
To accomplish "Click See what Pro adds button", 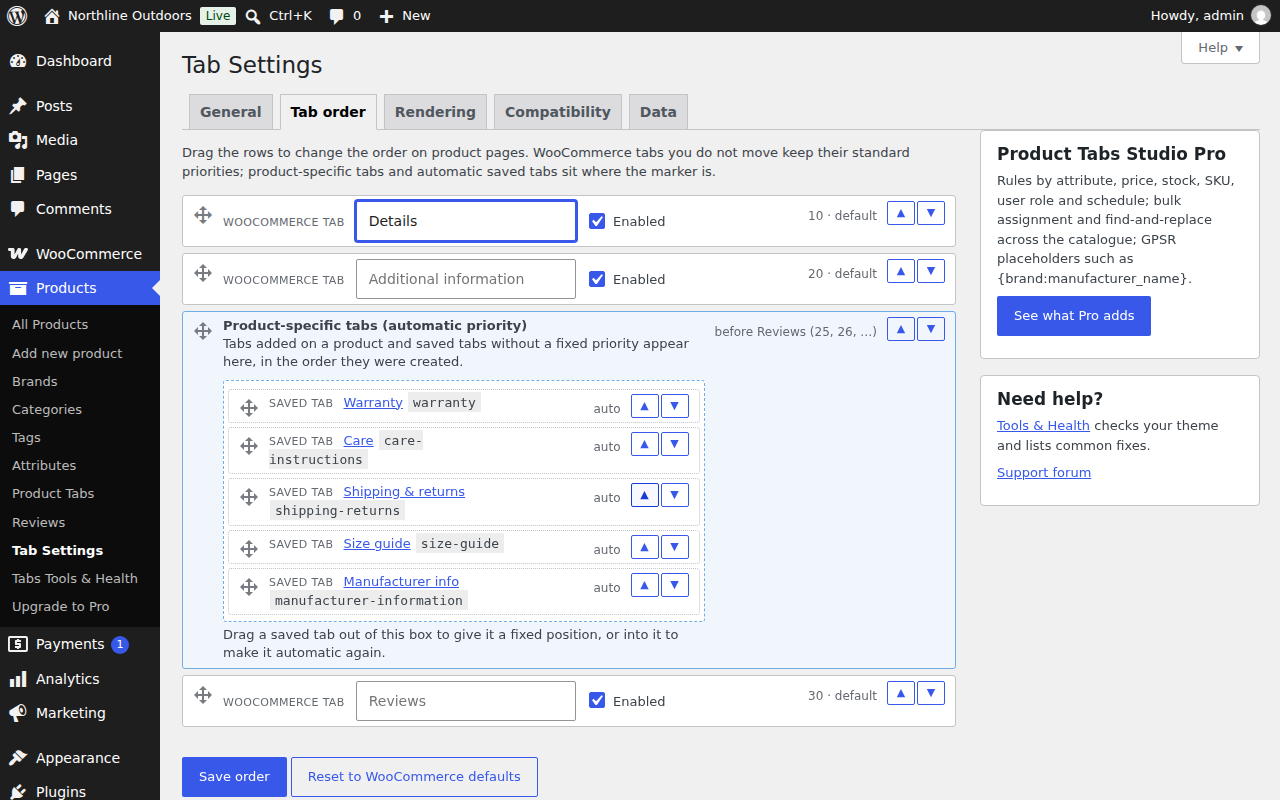I will point(1074,316).
